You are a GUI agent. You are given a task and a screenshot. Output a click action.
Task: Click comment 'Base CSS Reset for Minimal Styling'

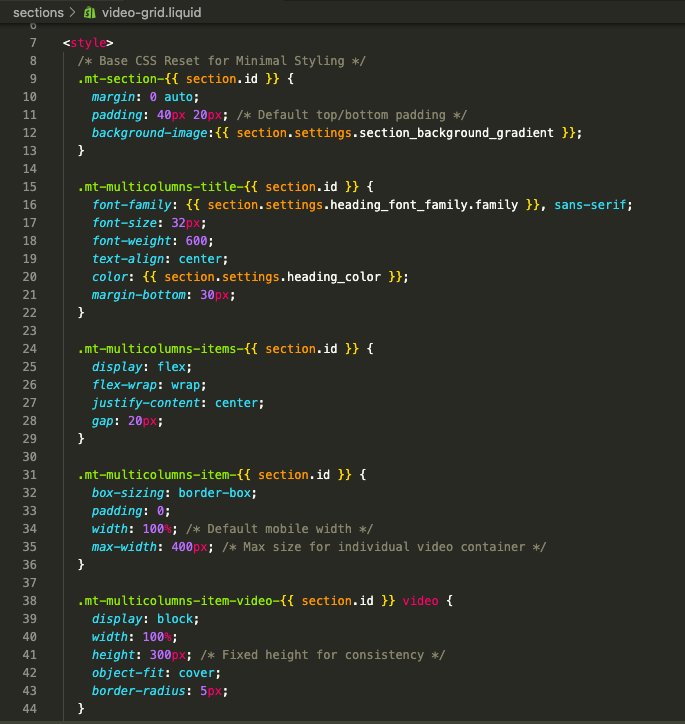(222, 61)
